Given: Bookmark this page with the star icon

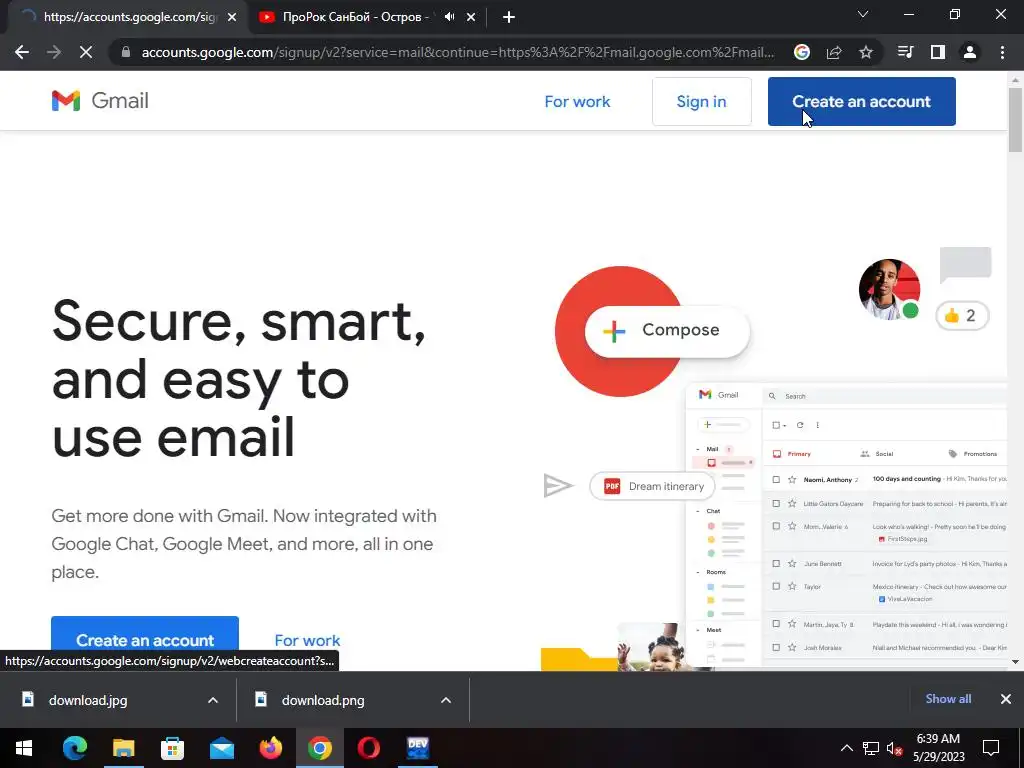Looking at the screenshot, I should 866,52.
